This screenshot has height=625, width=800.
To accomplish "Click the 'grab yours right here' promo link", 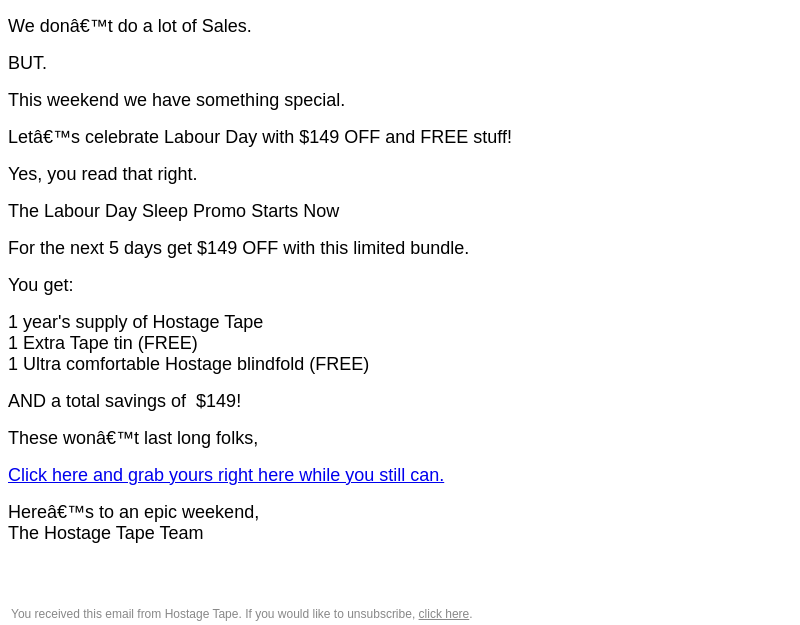I will click(226, 475).
